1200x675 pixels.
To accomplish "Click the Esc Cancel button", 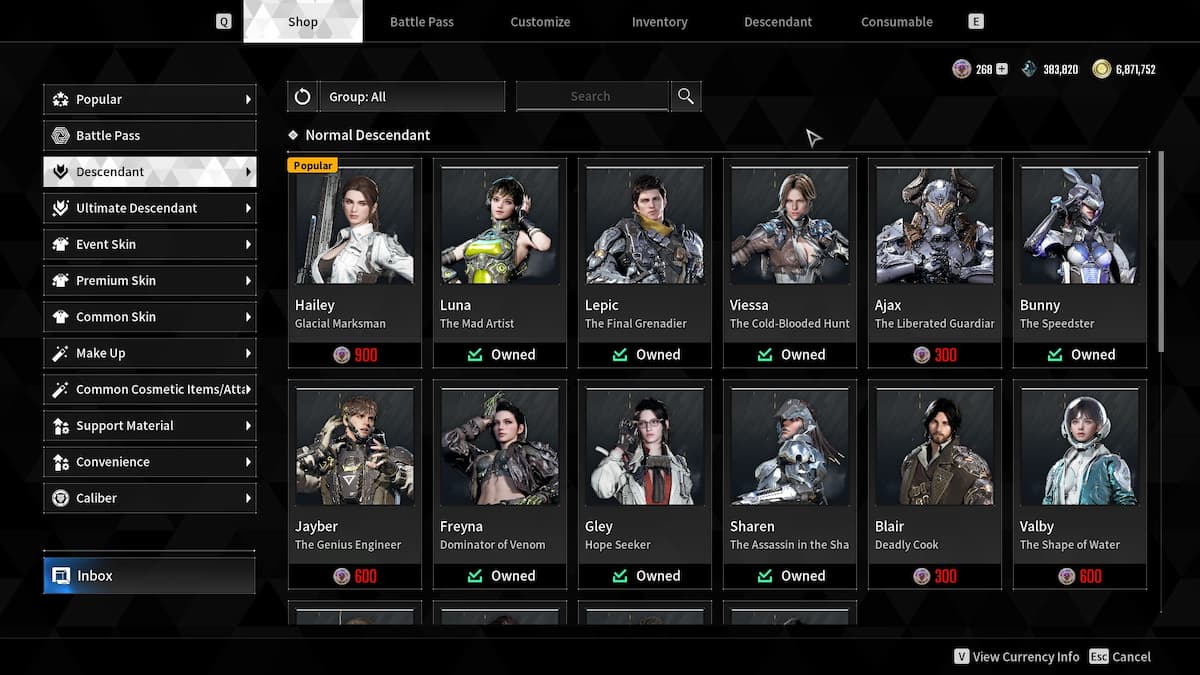I will 1120,657.
